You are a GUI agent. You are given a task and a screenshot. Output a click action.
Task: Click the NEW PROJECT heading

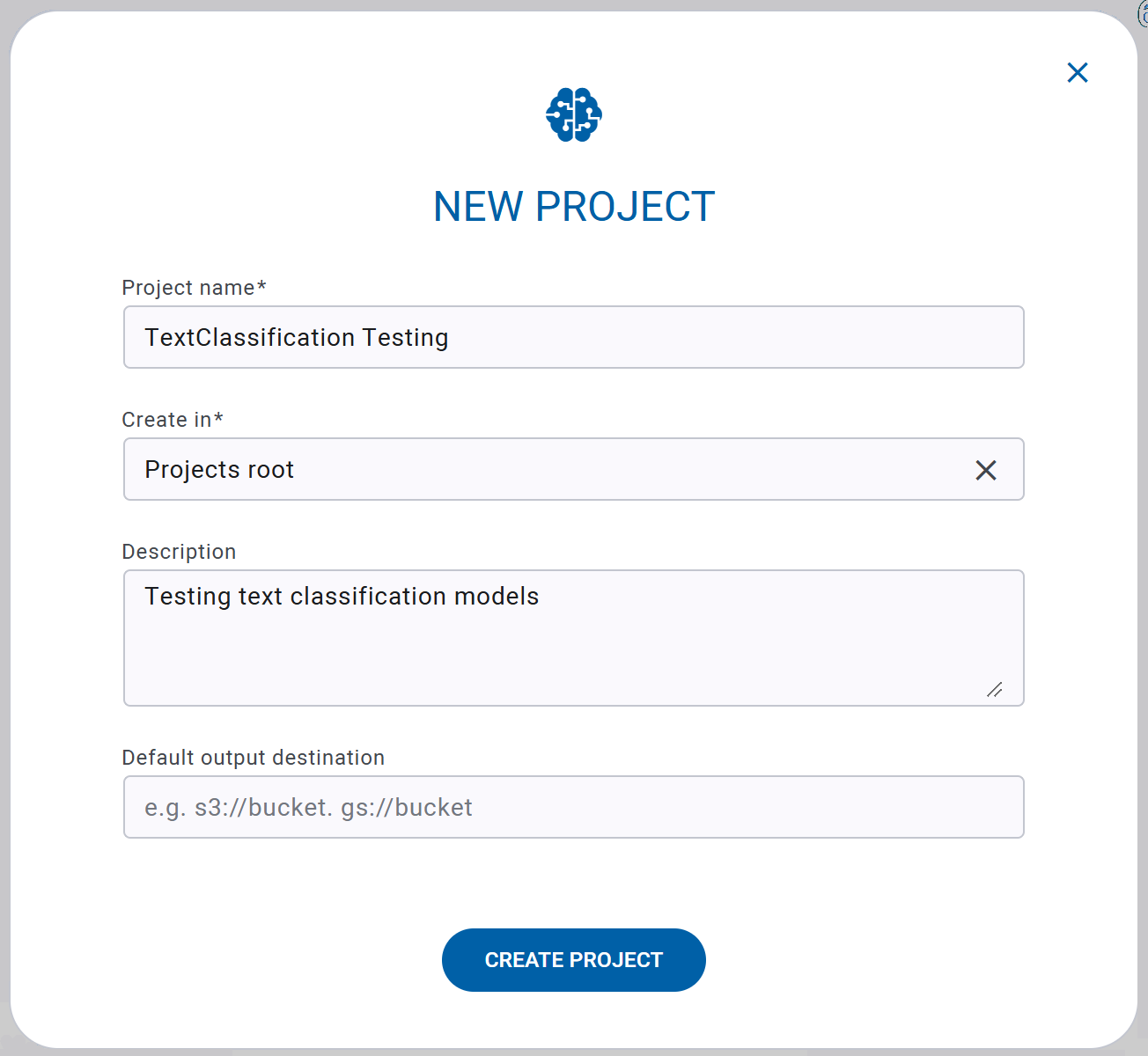[x=573, y=206]
